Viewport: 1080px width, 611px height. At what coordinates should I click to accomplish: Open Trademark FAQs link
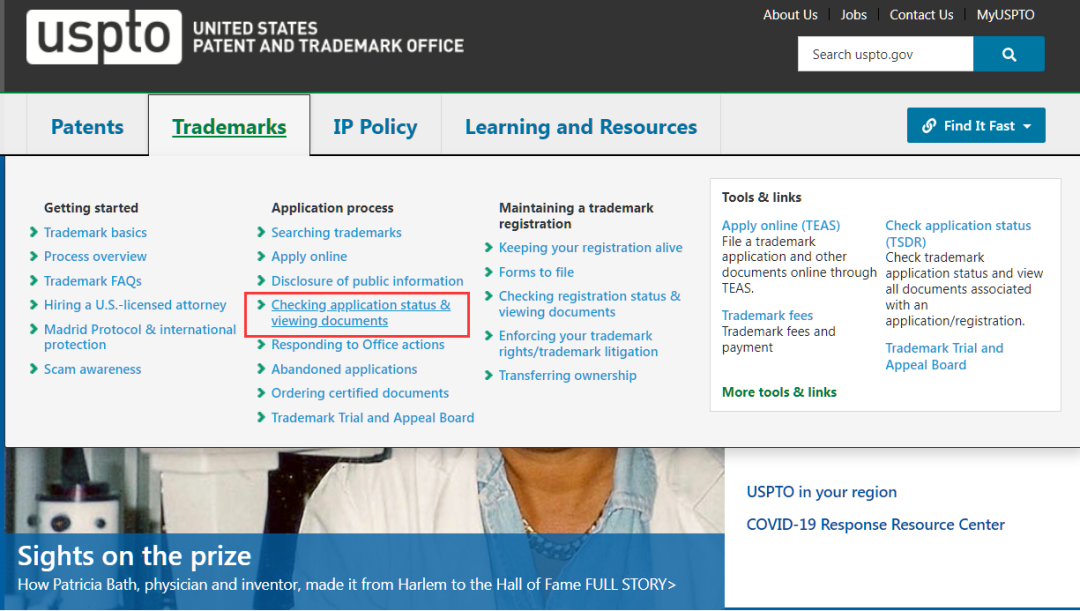point(92,281)
